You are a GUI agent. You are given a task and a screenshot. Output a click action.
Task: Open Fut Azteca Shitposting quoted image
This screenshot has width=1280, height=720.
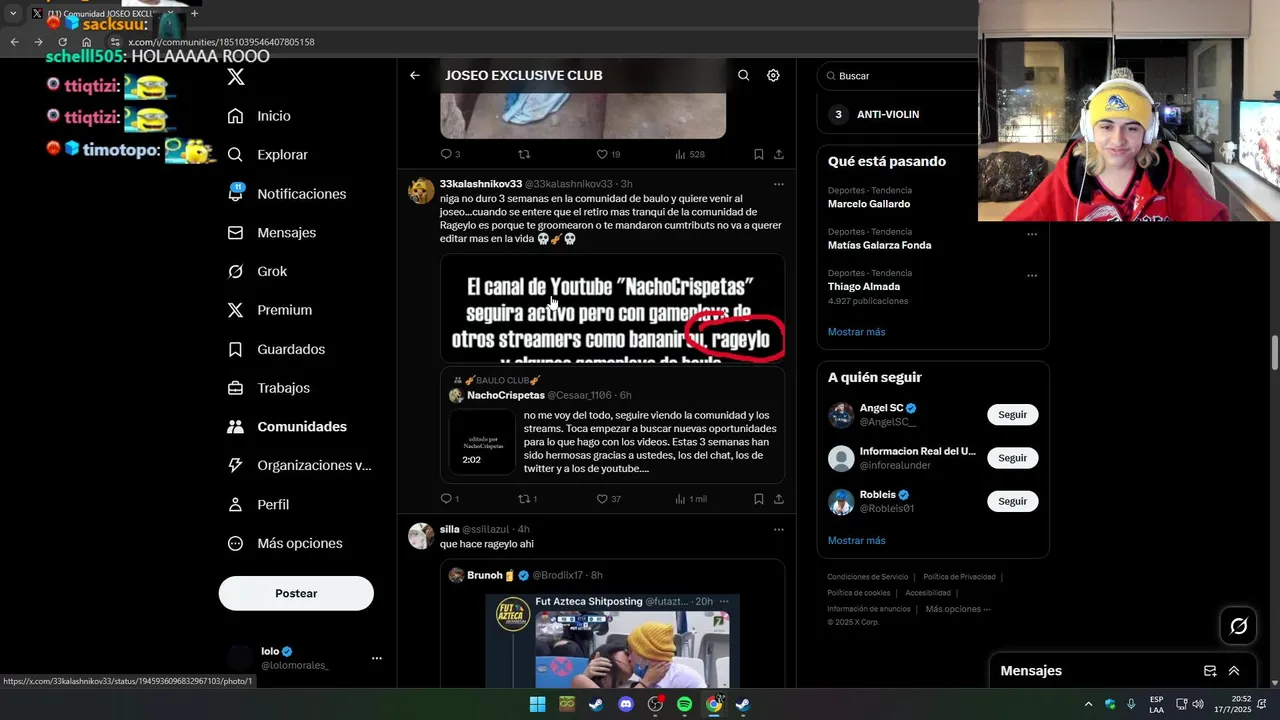click(x=612, y=640)
